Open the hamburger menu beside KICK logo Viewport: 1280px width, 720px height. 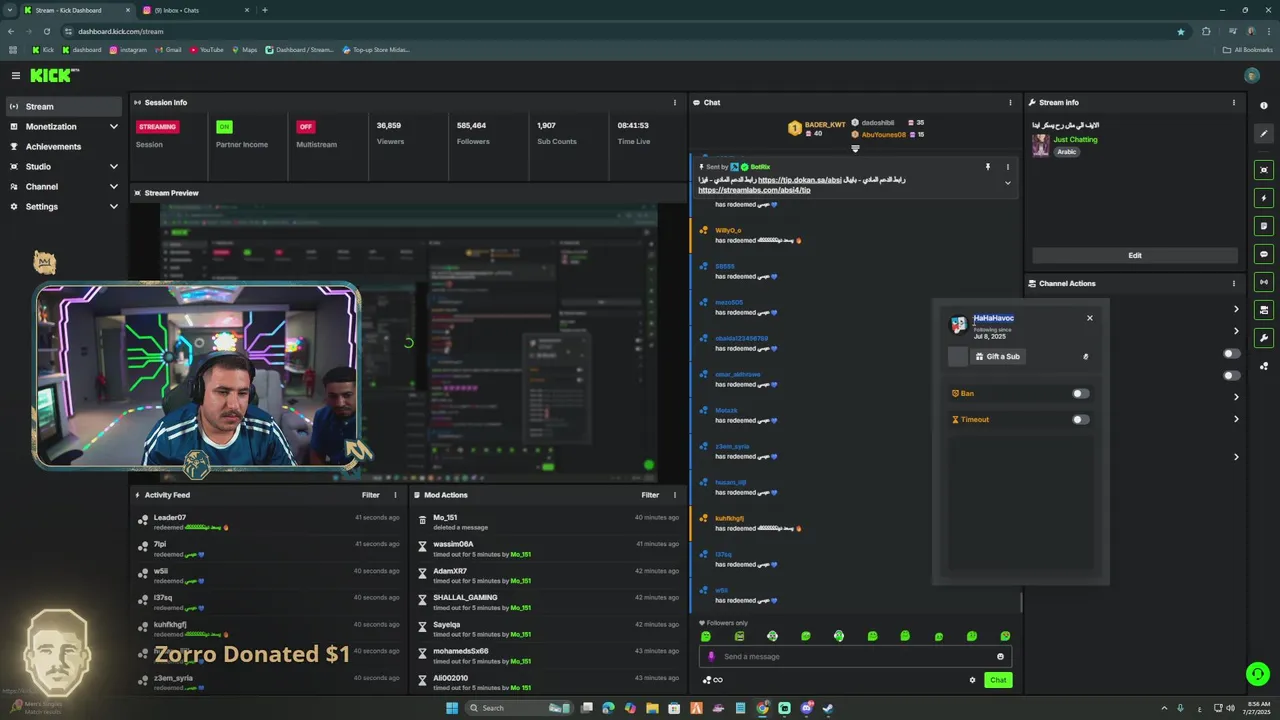16,75
